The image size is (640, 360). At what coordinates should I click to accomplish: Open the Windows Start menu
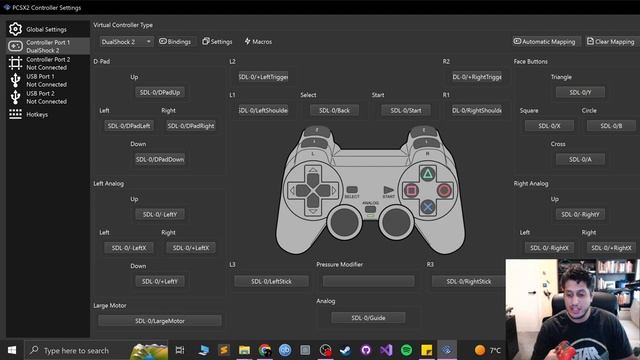(x=12, y=350)
